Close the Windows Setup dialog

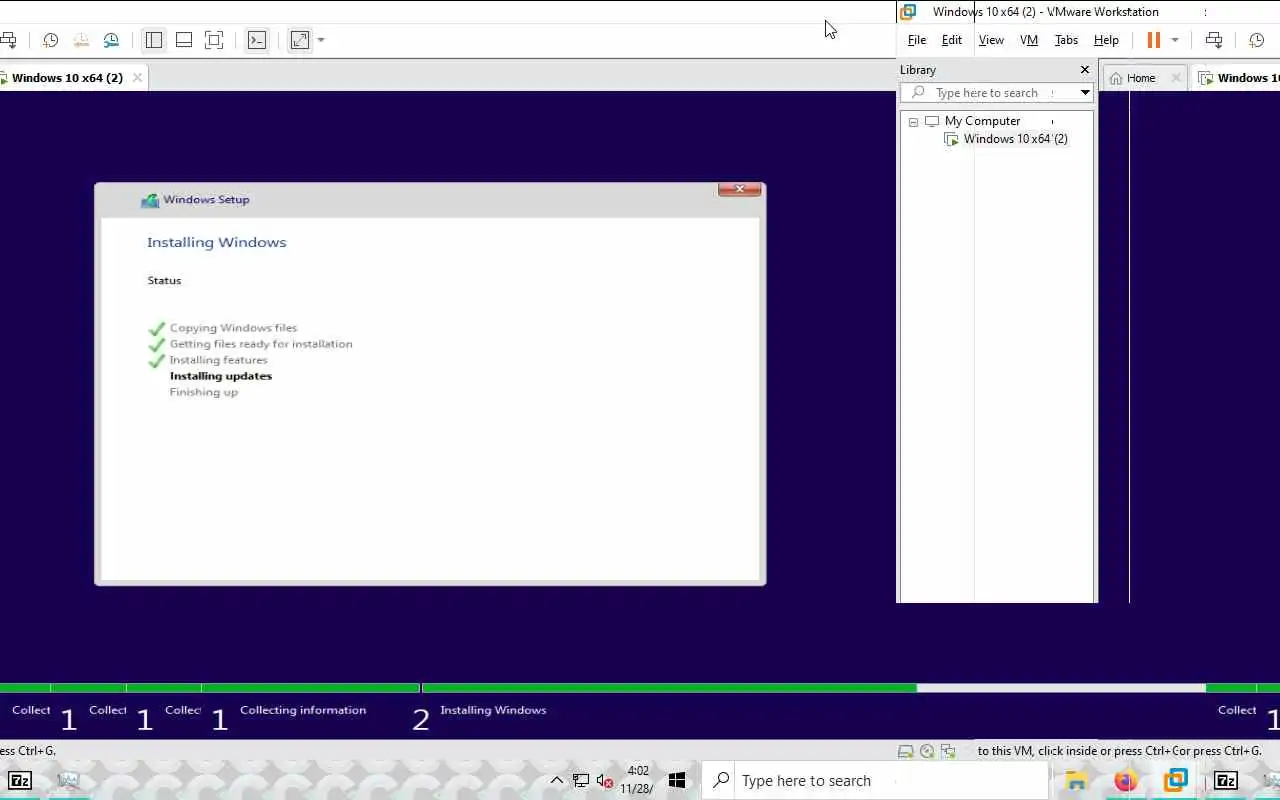(740, 189)
